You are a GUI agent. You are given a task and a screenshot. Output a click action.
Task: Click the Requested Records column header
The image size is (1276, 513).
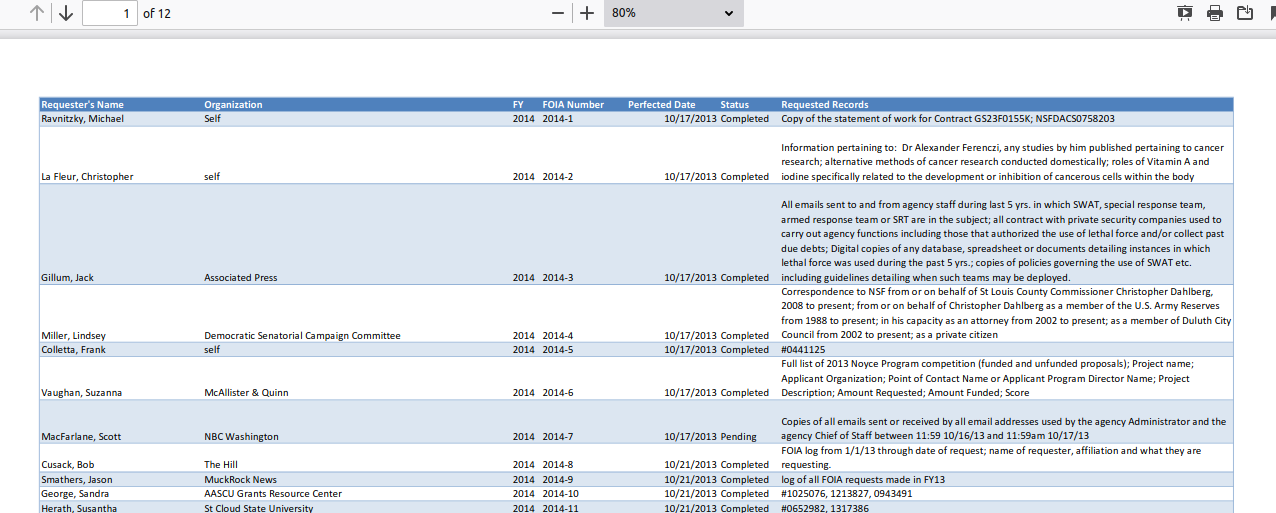(824, 105)
